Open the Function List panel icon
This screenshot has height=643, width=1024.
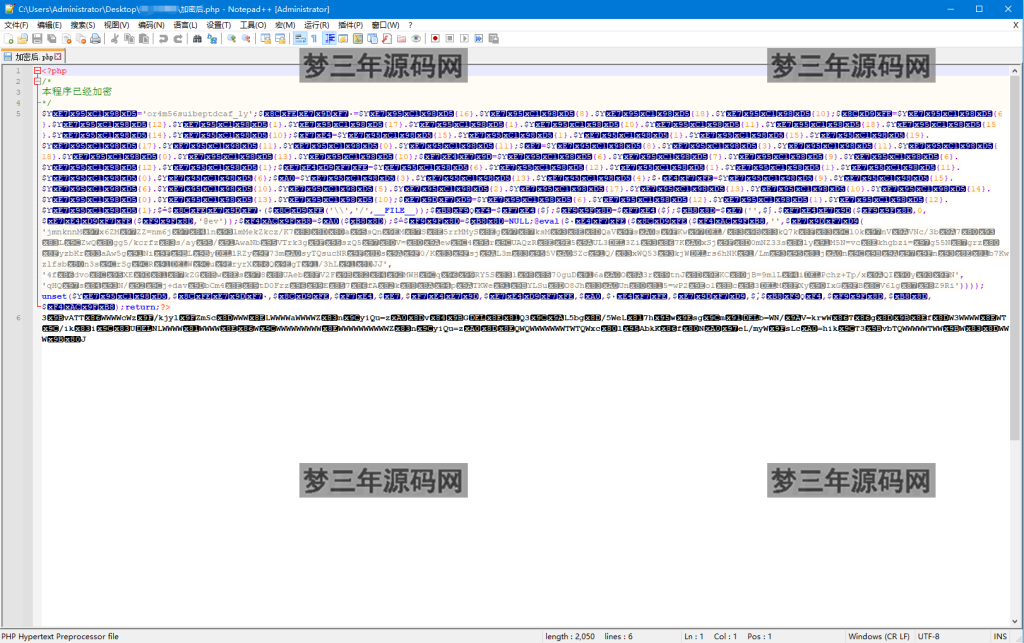coord(387,39)
